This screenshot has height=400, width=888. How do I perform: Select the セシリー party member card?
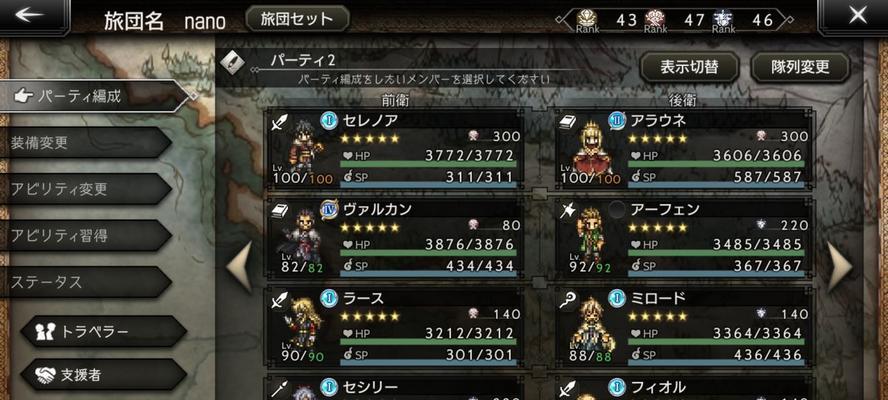click(396, 388)
